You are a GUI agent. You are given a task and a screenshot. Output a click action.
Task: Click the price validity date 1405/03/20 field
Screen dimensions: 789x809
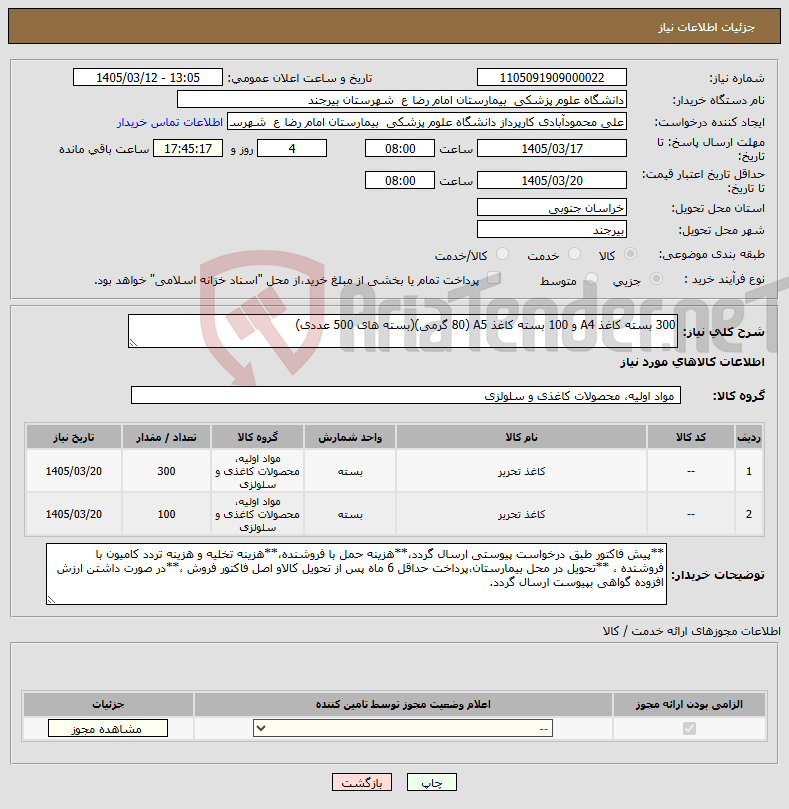552,181
